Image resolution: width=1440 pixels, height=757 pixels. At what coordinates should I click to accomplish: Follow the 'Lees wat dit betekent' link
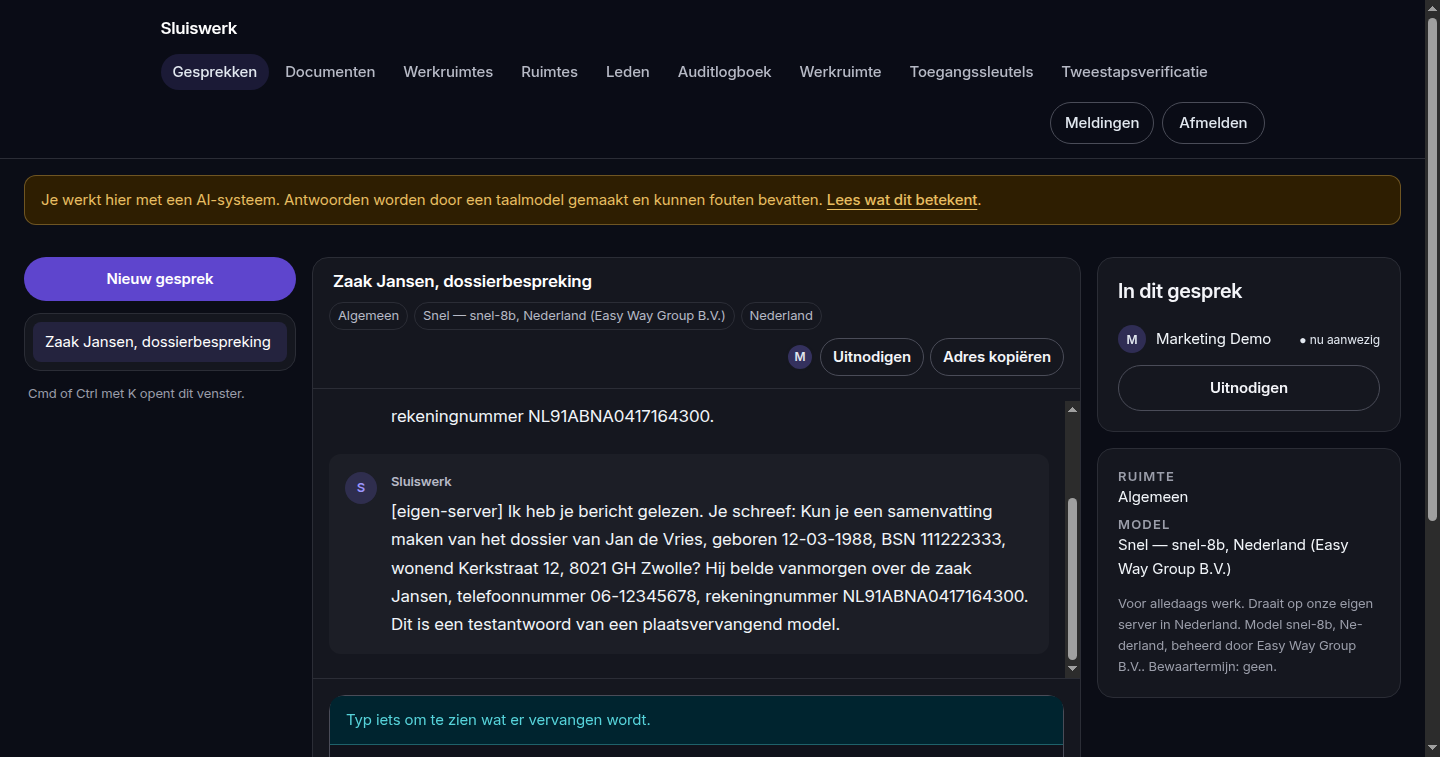click(x=902, y=200)
